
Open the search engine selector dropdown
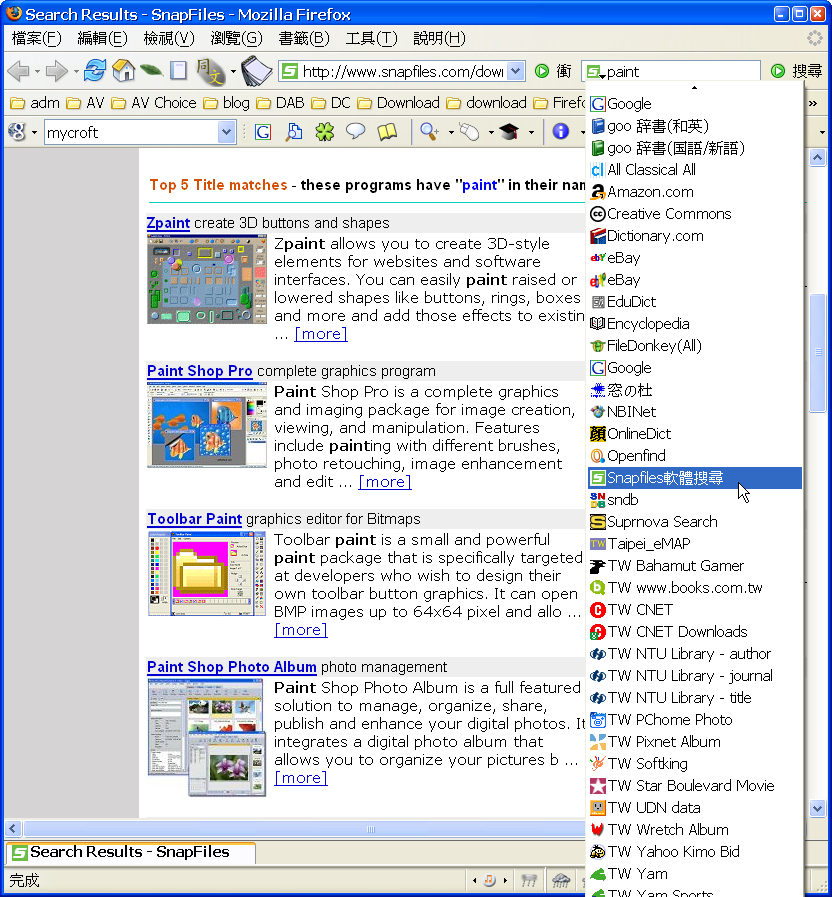596,72
